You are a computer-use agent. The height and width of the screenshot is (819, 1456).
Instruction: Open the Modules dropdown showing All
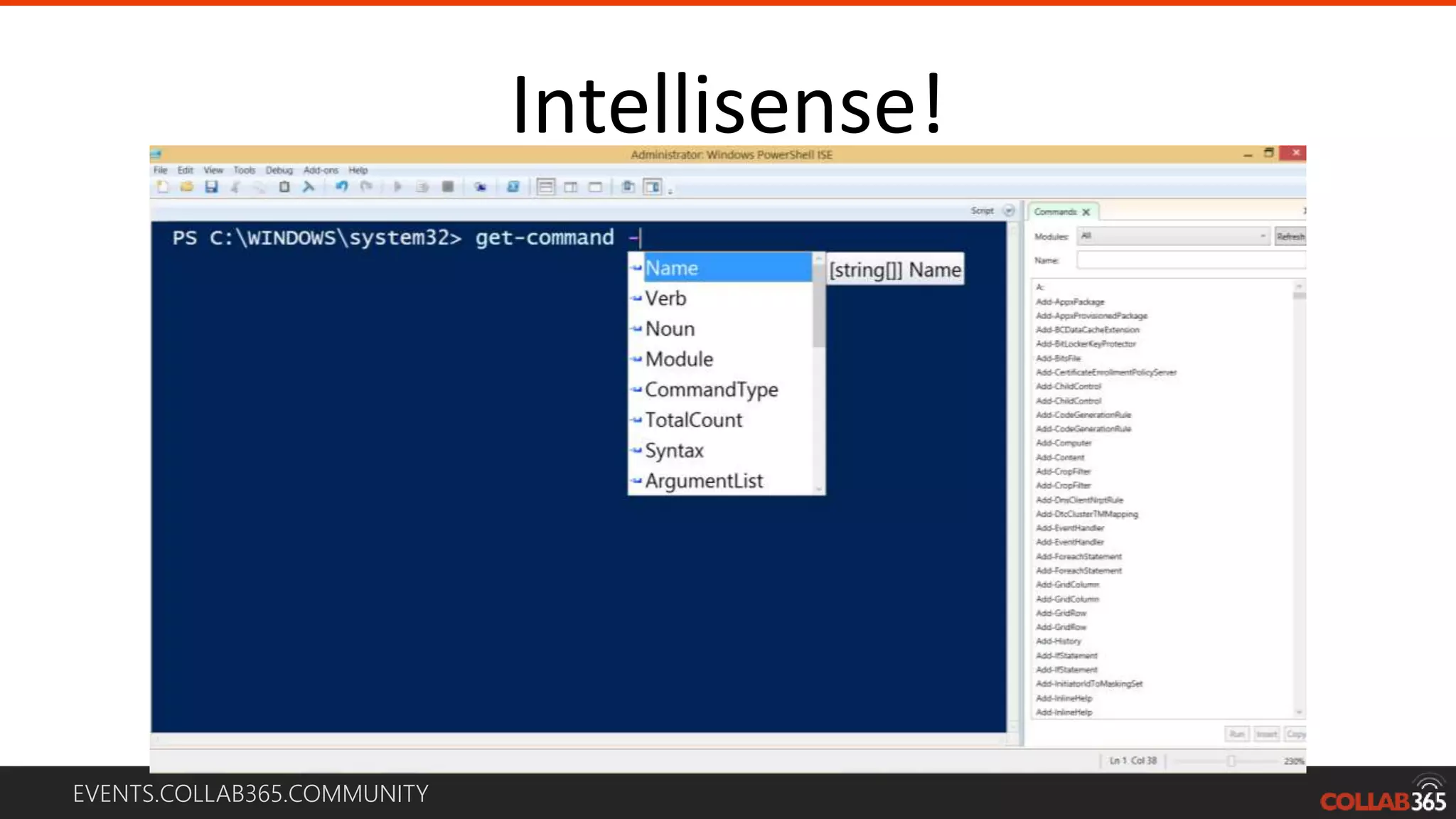(x=1173, y=236)
